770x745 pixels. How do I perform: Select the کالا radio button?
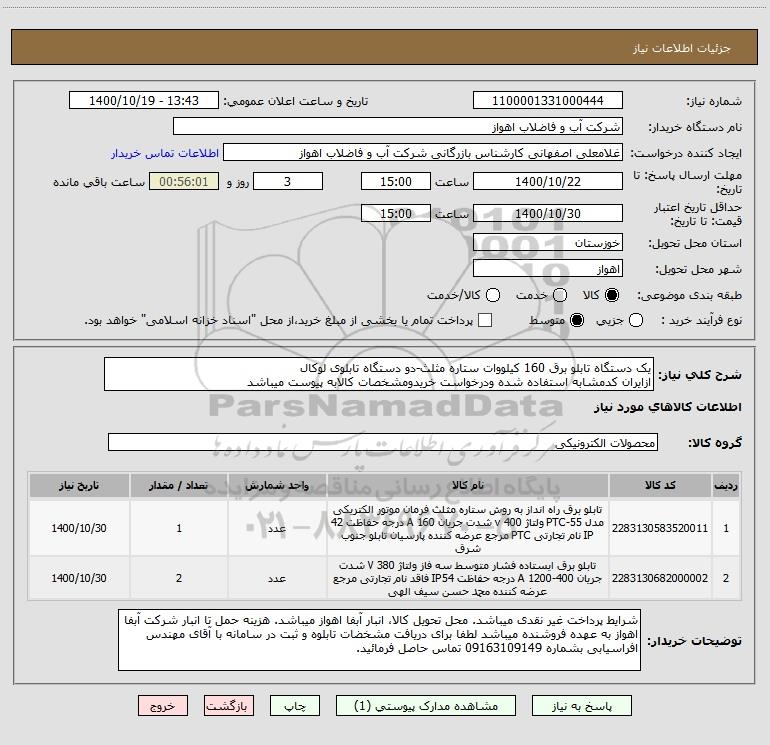click(x=612, y=295)
